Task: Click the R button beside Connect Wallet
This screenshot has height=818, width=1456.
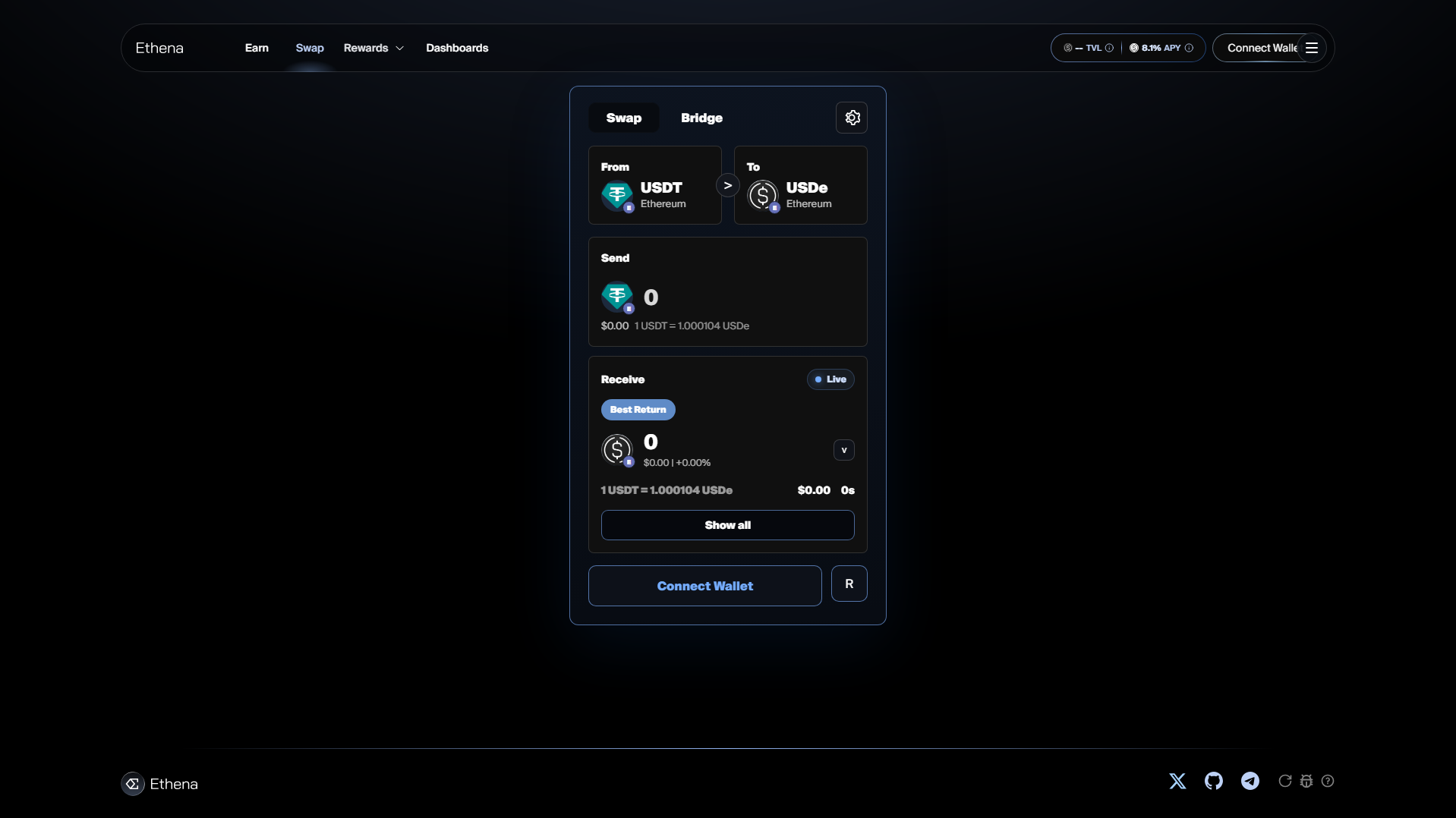Action: [x=849, y=584]
